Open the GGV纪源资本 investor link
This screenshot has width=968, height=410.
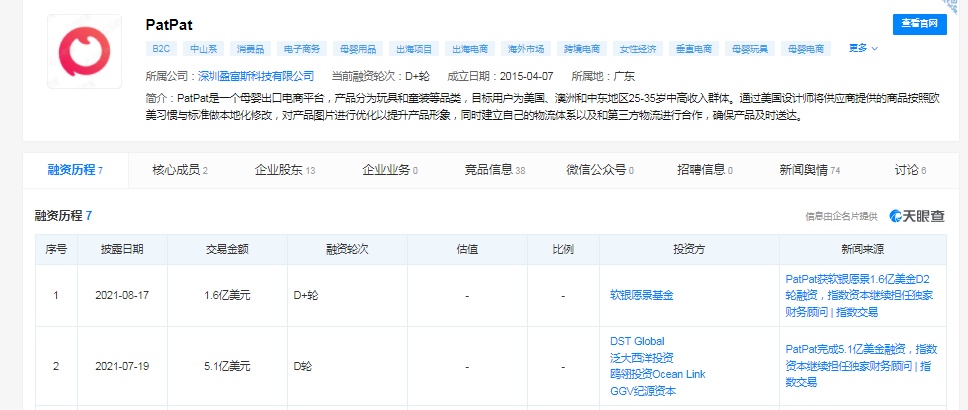point(643,391)
